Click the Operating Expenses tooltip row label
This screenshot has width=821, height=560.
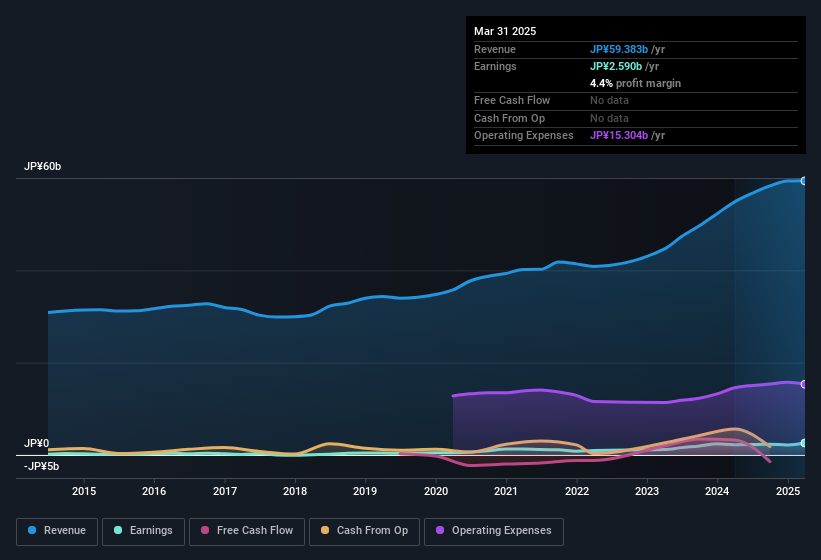524,136
